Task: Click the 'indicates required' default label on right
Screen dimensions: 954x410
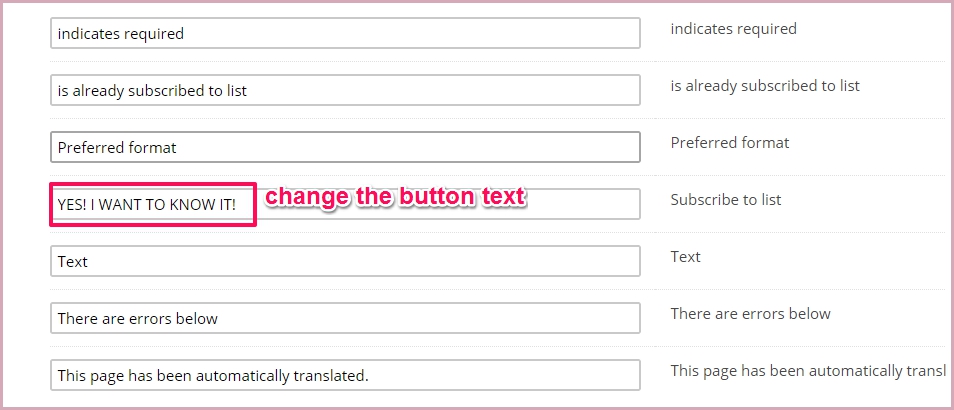Action: [x=733, y=29]
